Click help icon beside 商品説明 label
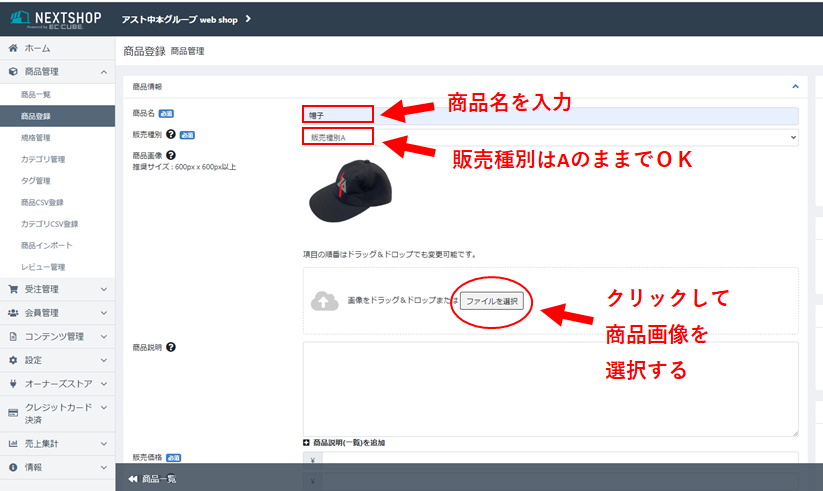823x491 pixels. click(x=171, y=347)
